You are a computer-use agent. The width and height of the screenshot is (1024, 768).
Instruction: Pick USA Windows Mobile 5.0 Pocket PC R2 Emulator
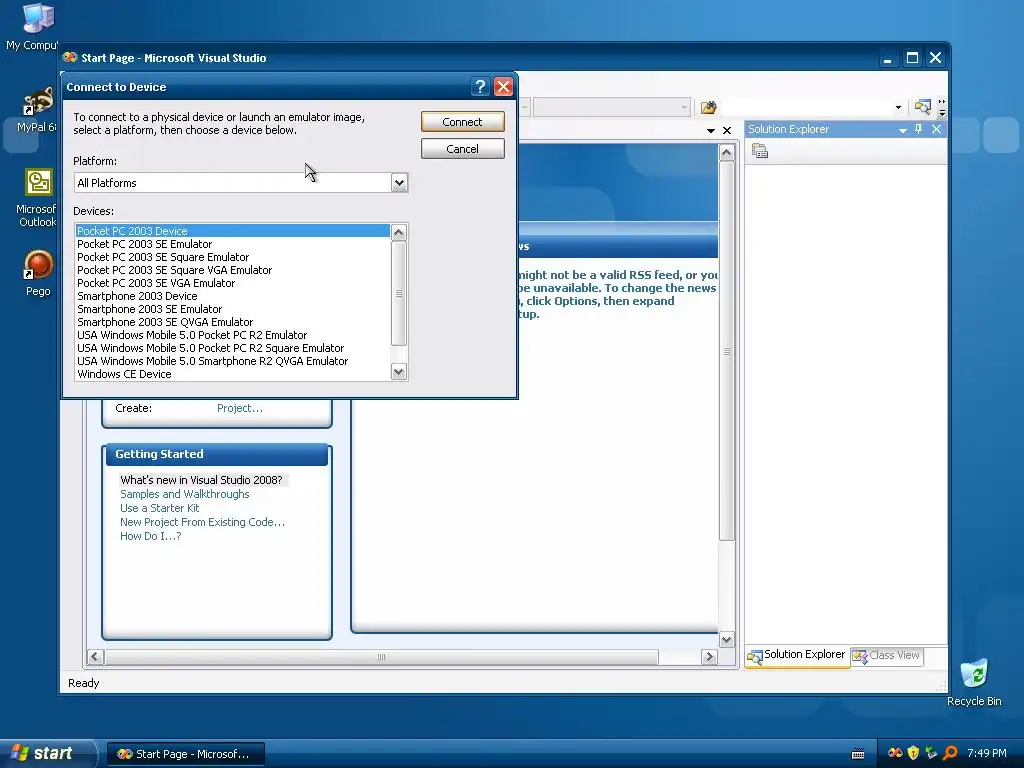tap(233, 335)
